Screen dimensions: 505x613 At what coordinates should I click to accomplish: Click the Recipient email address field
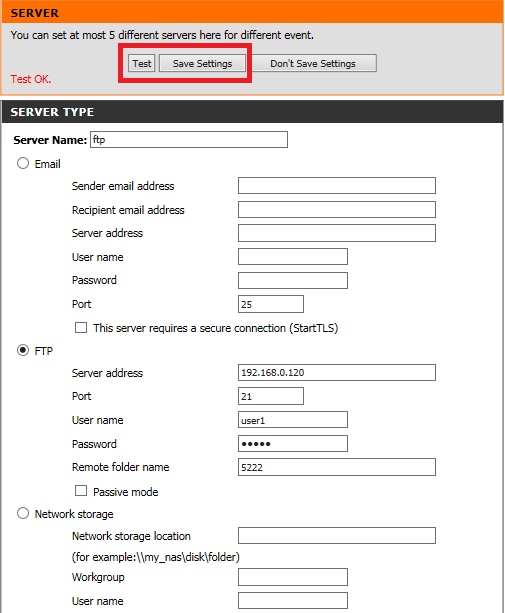coord(337,210)
